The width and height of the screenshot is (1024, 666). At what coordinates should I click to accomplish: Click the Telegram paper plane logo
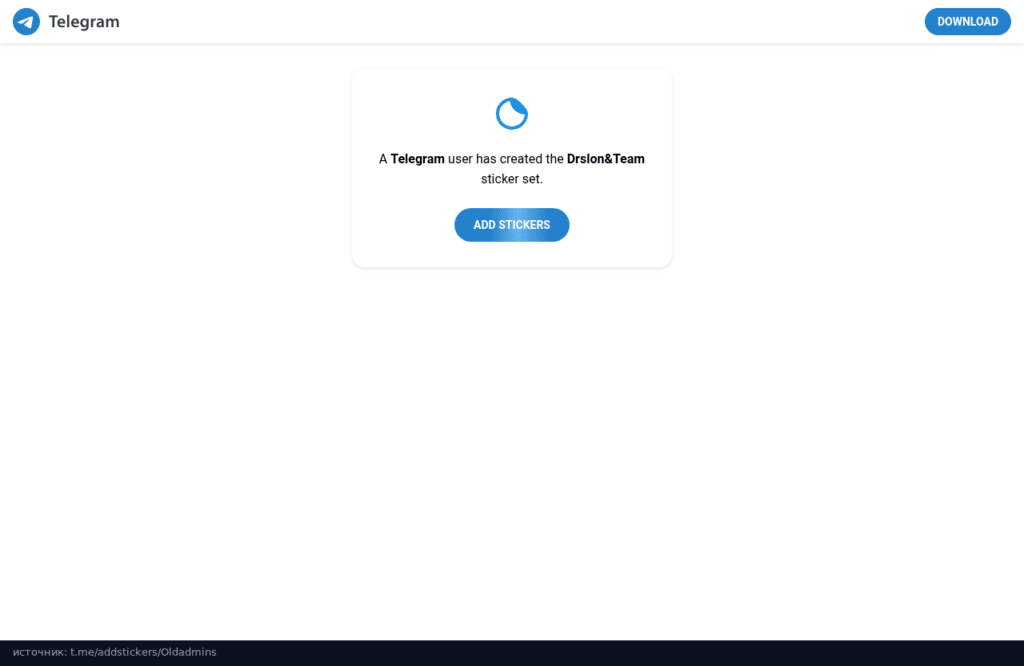26,22
